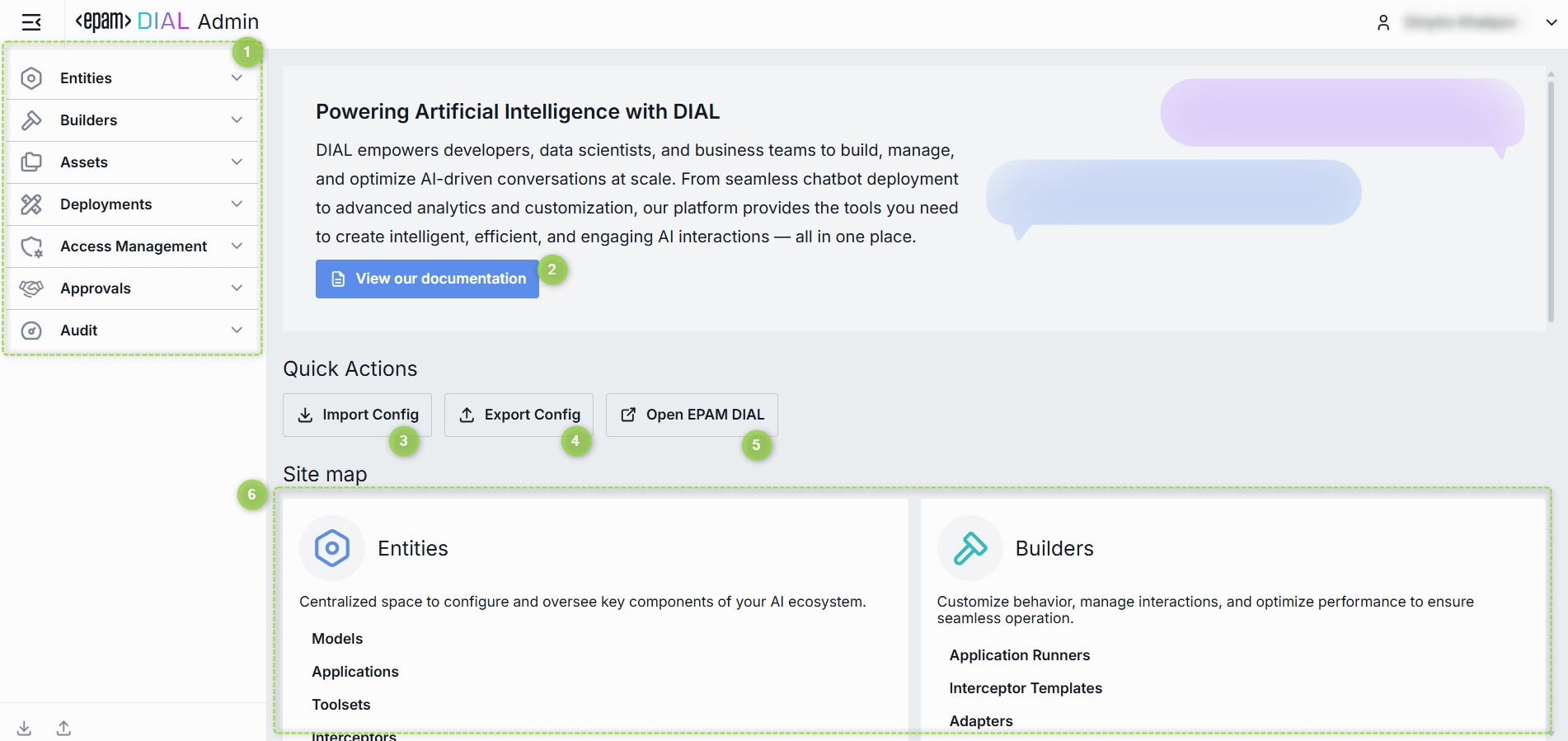Click the Export Config button

519,415
